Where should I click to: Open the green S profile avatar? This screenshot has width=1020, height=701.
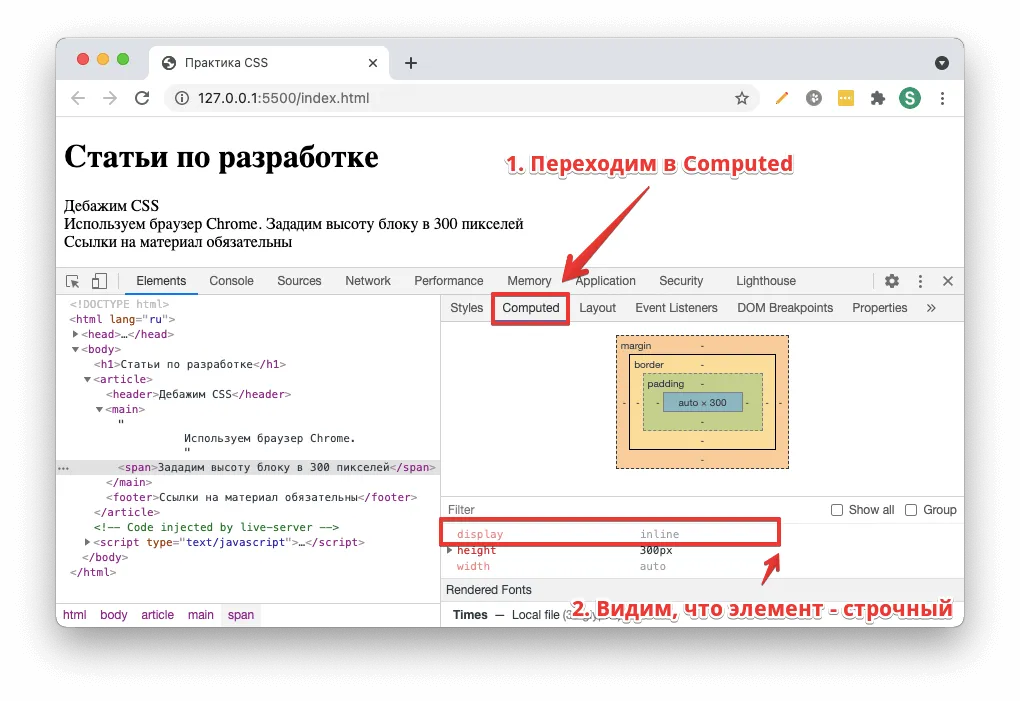click(909, 98)
